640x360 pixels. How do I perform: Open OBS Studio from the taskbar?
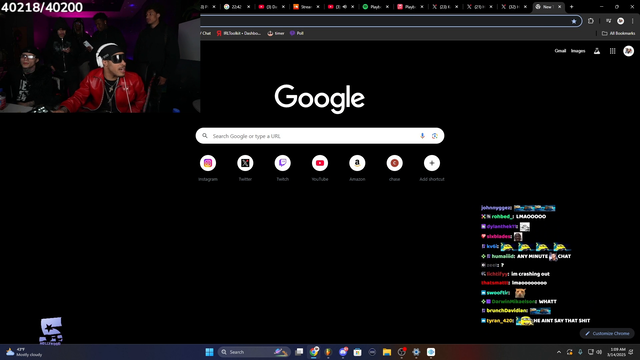tap(402, 352)
